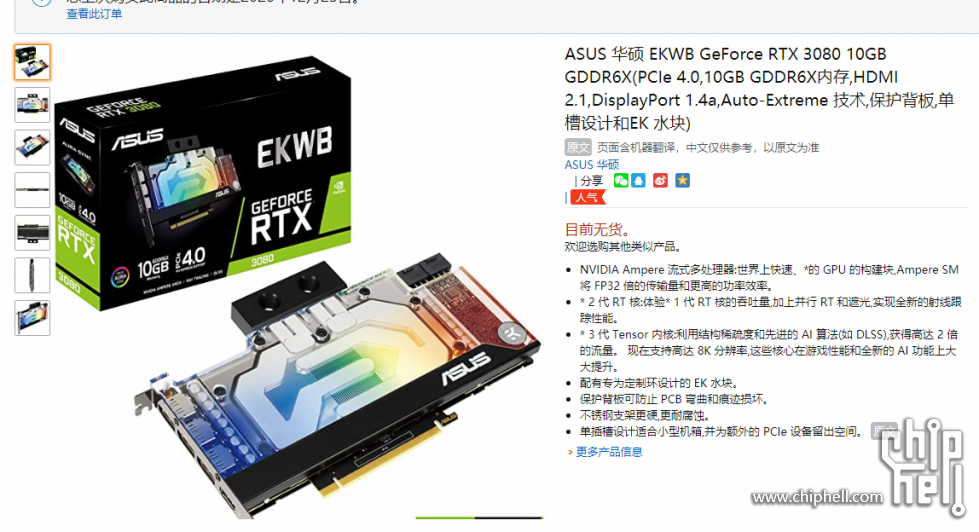Select the third angled card thumbnail
This screenshot has width=979, height=532.
point(32,147)
